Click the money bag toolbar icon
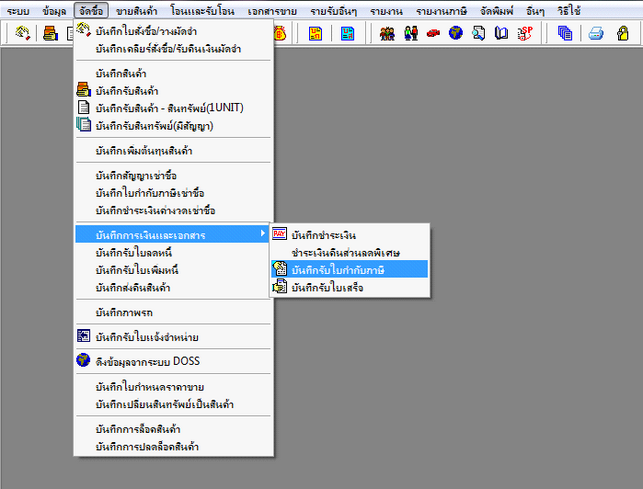643x489 pixels. coord(279,33)
